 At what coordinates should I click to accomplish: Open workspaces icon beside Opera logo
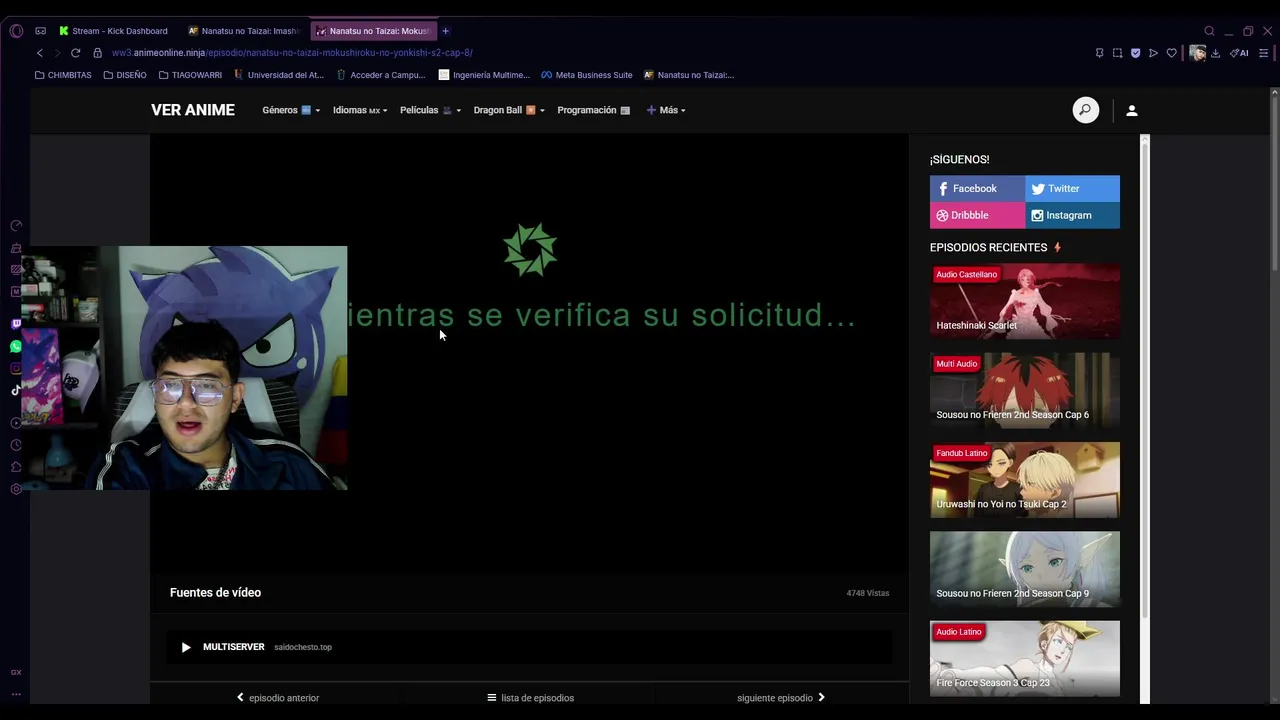tap(40, 31)
